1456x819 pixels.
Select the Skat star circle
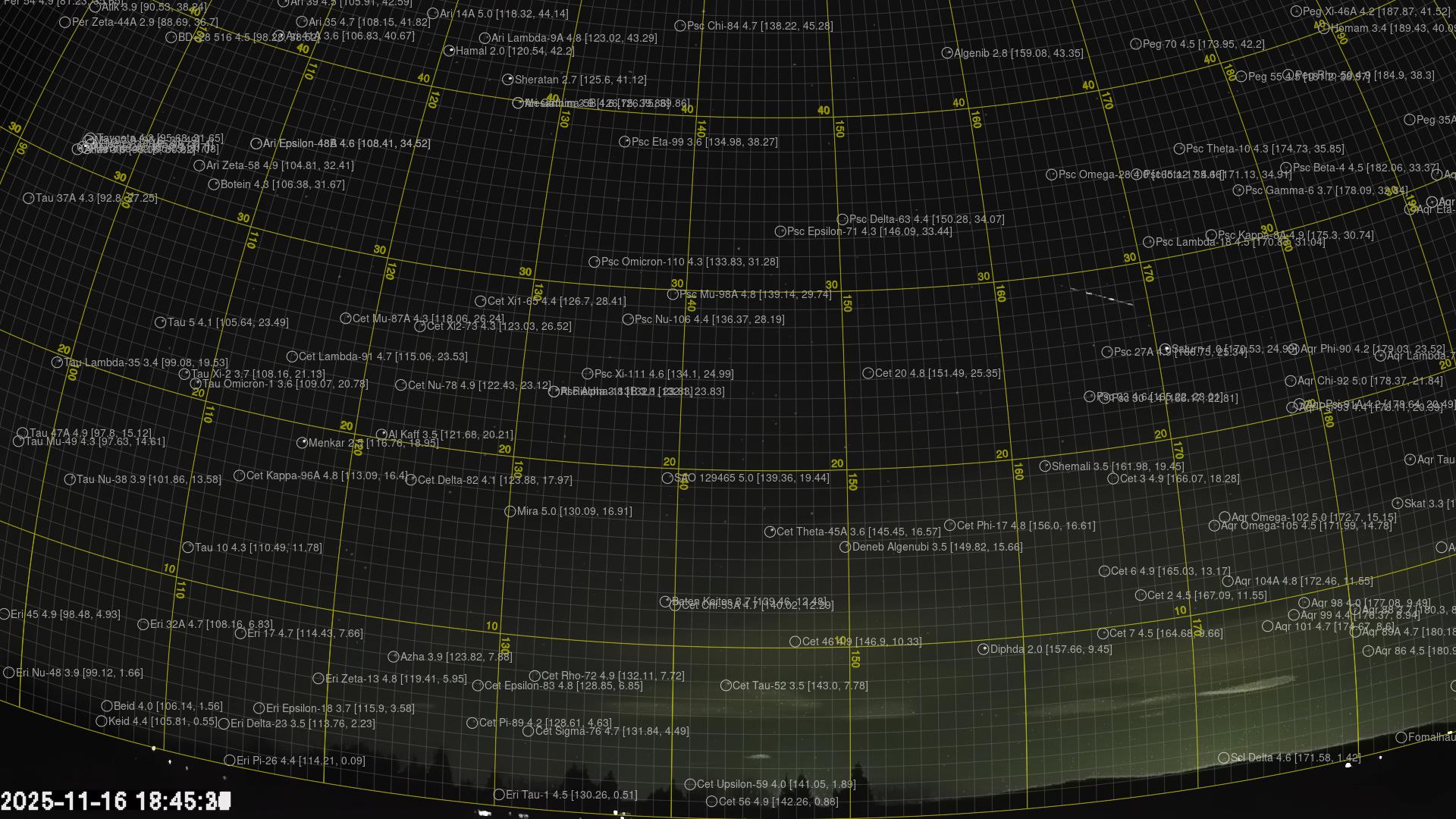pos(1398,504)
